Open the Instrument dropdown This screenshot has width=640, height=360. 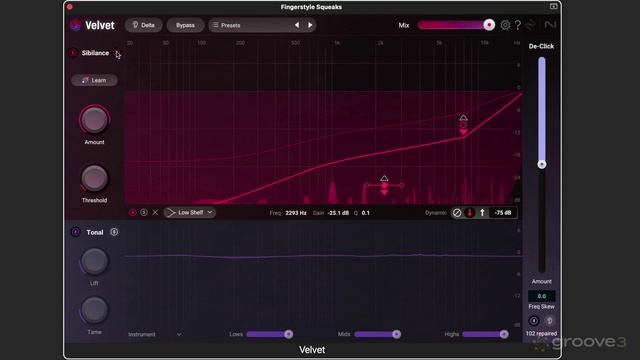154,334
